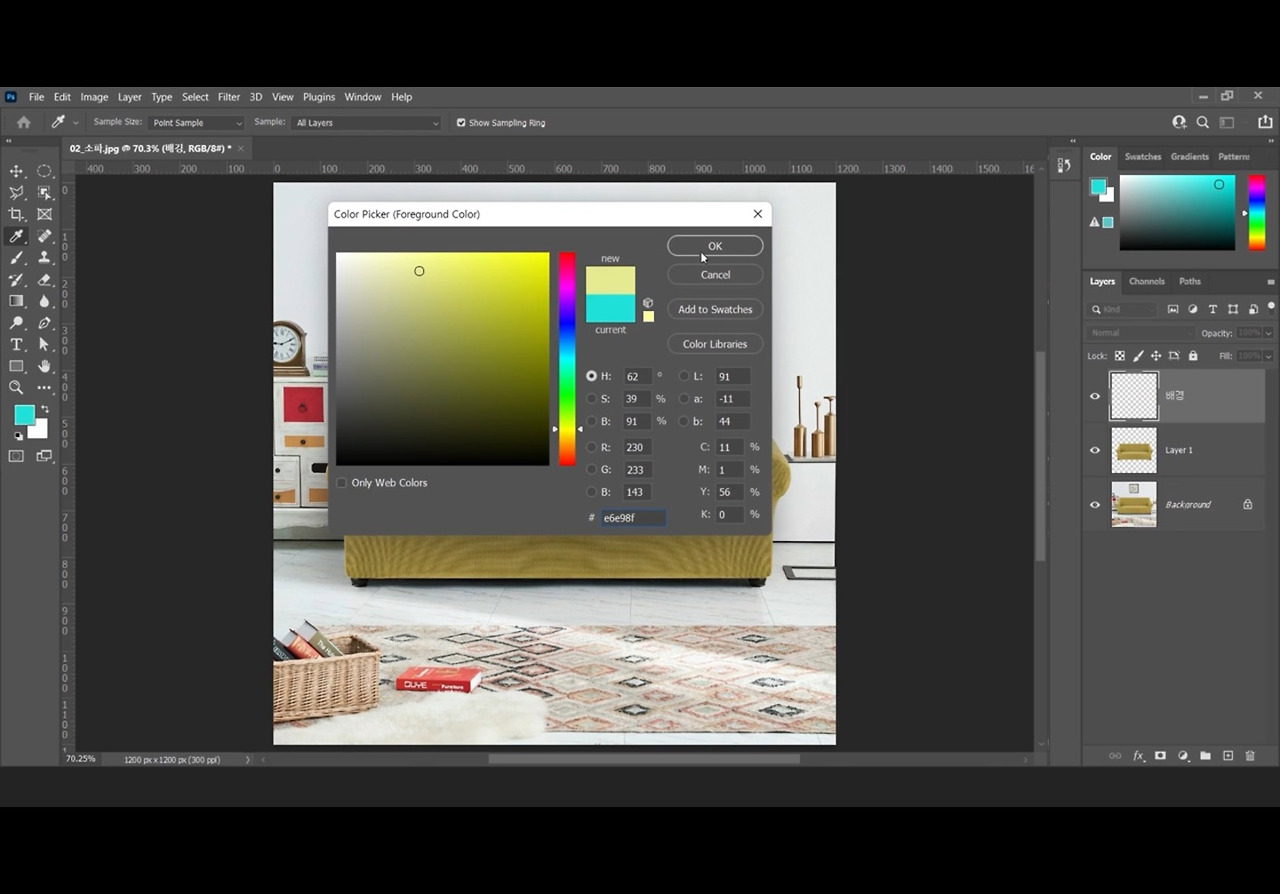Select the S (saturation) radio button
The width and height of the screenshot is (1280, 894).
(591, 399)
